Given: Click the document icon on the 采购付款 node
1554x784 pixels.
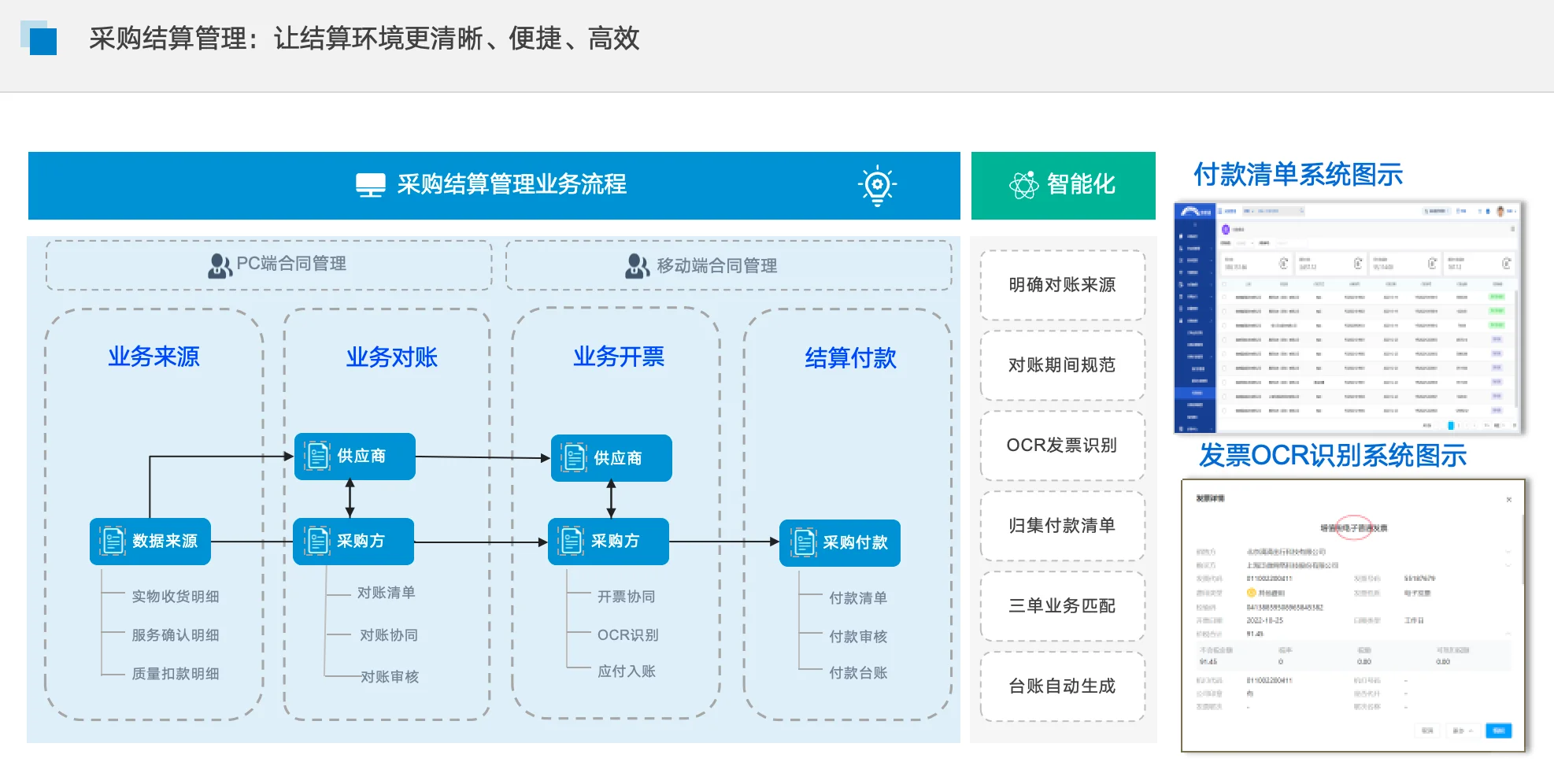Looking at the screenshot, I should [804, 542].
